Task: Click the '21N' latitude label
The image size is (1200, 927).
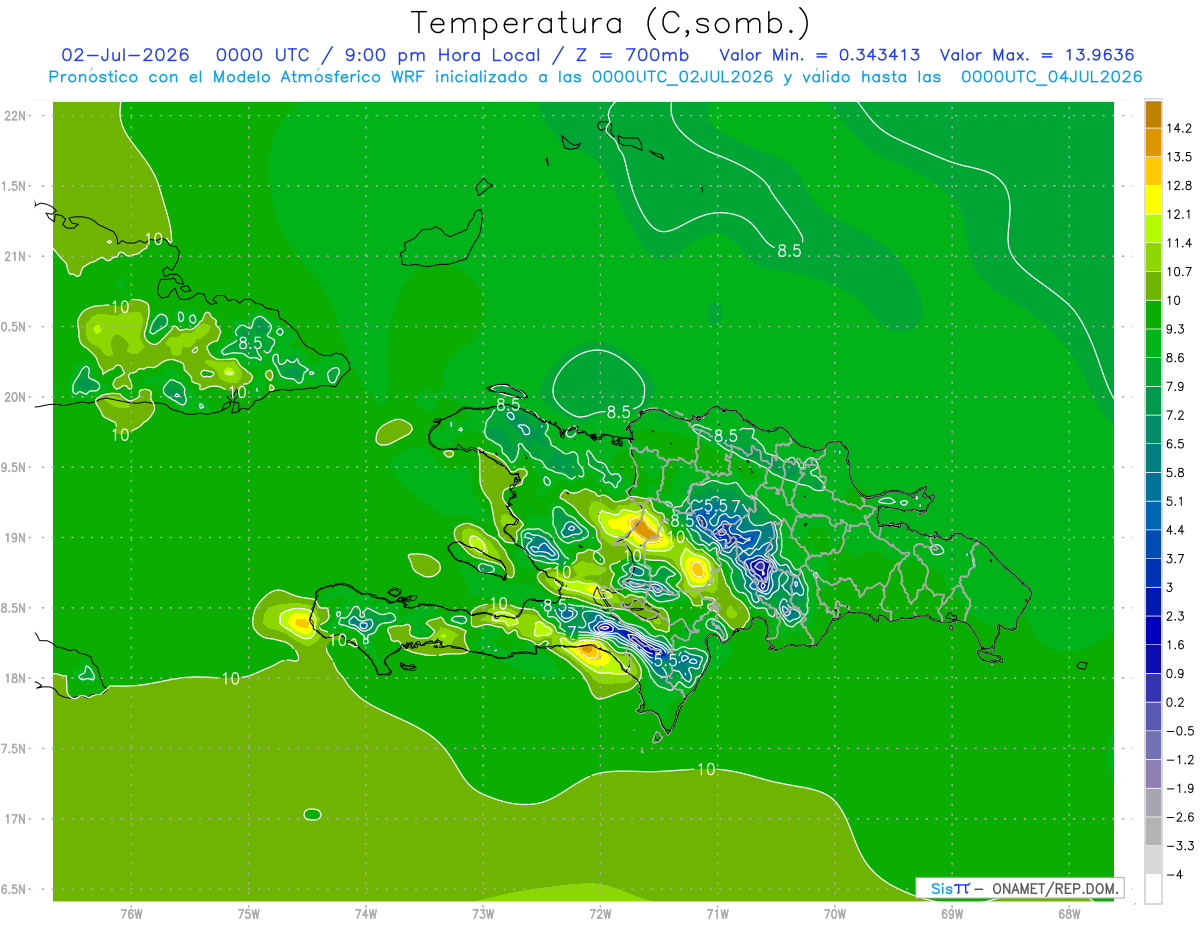Action: click(x=16, y=257)
